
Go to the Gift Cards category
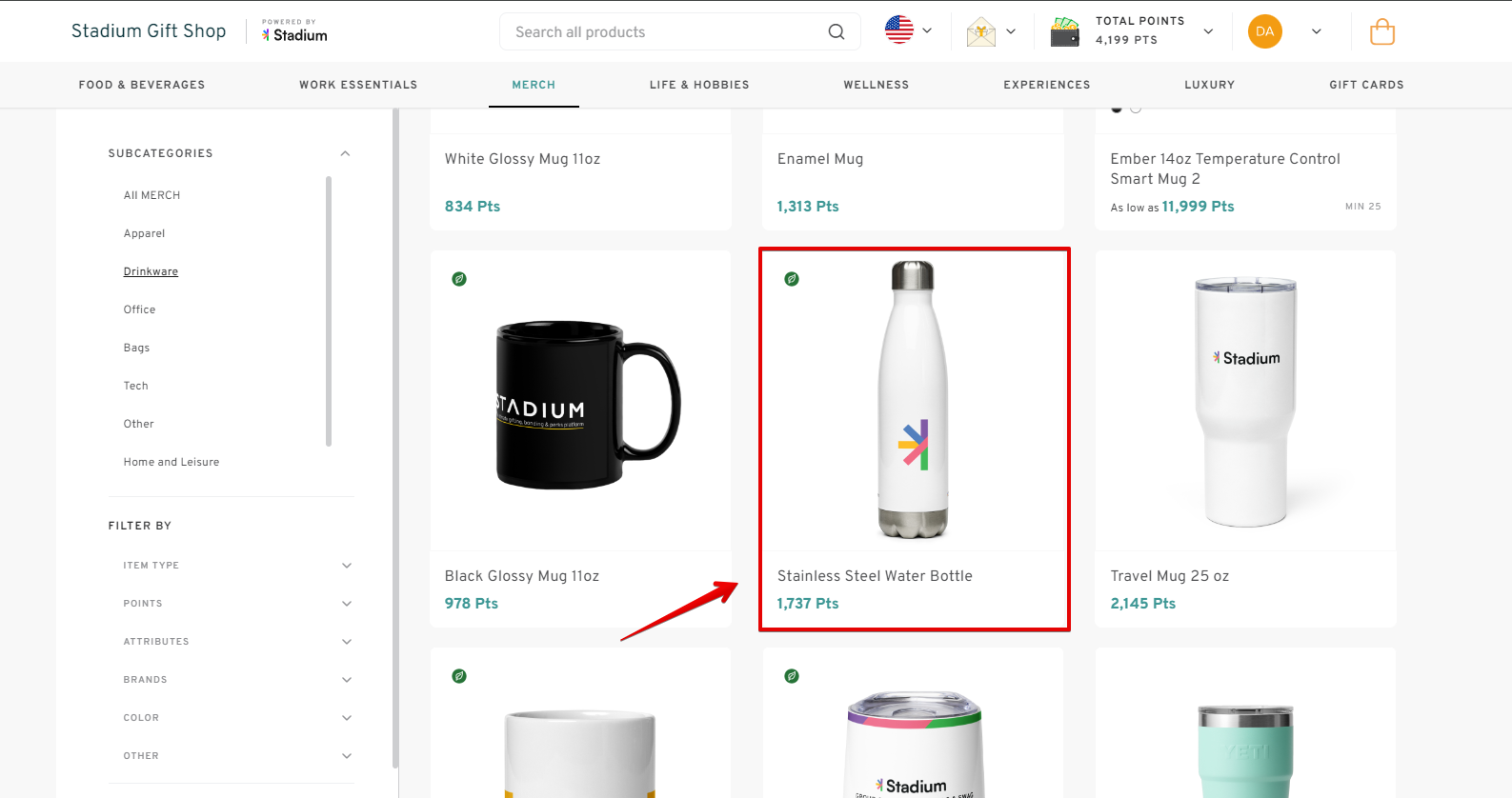1366,85
